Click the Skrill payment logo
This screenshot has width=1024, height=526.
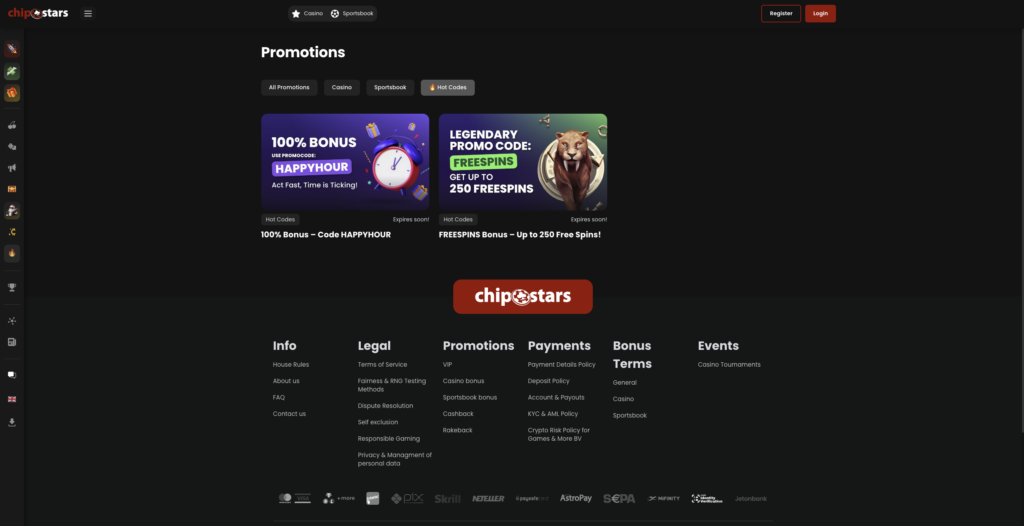tap(447, 499)
